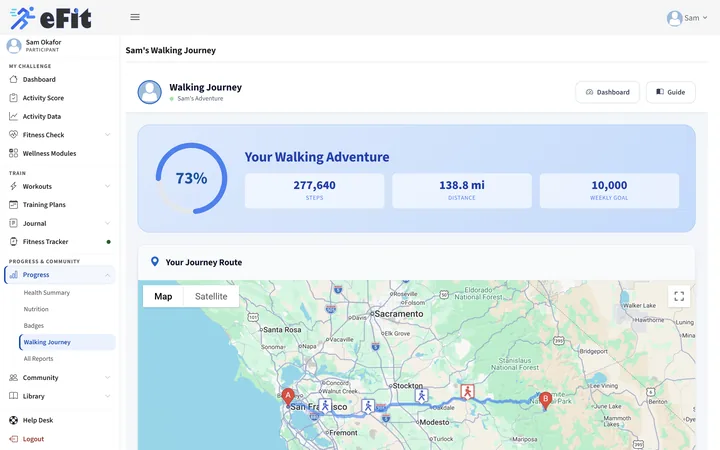Click the "Your Walking Adventure" heading
The width and height of the screenshot is (720, 450).
(317, 157)
